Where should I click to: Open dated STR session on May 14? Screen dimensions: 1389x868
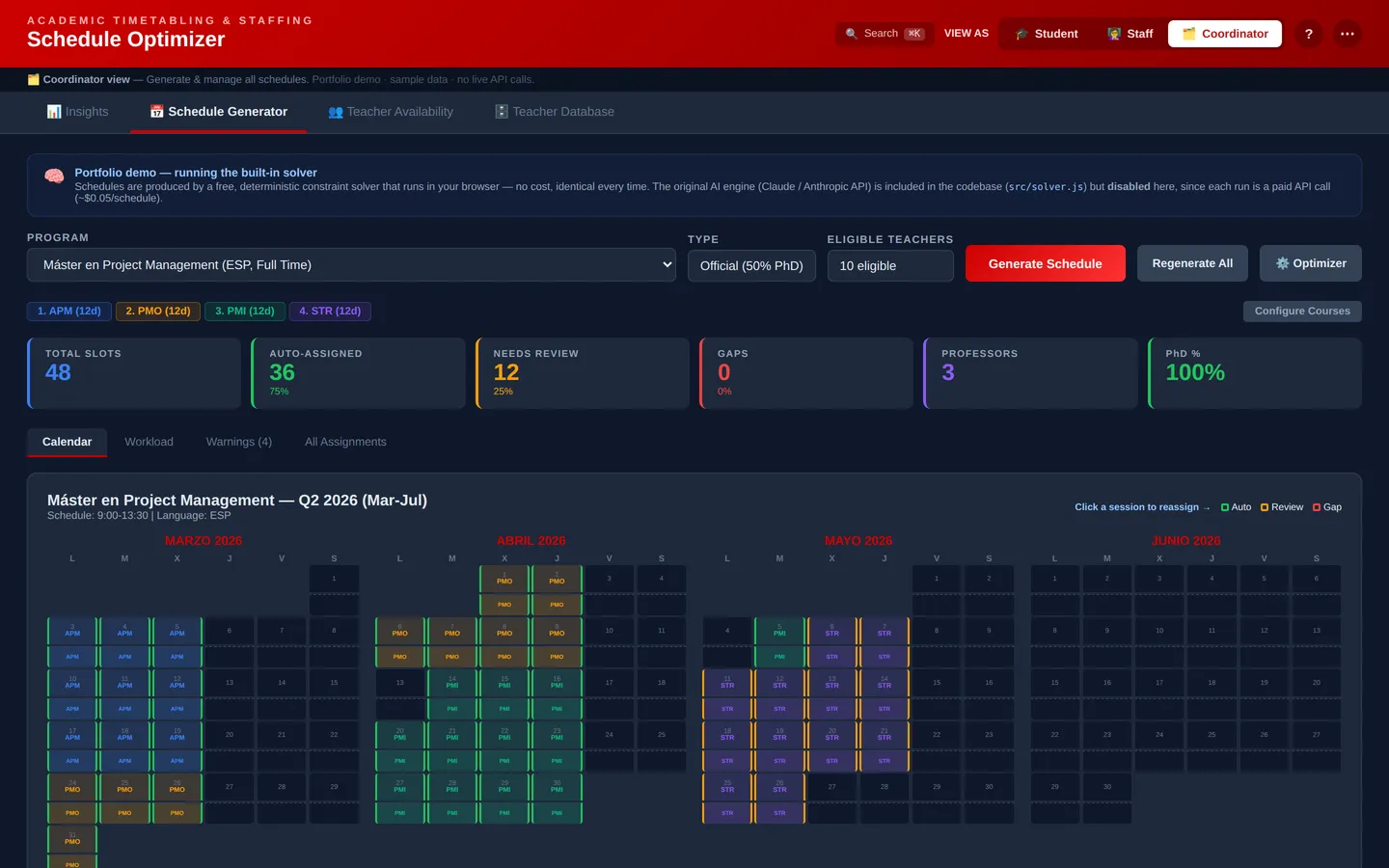(885, 683)
